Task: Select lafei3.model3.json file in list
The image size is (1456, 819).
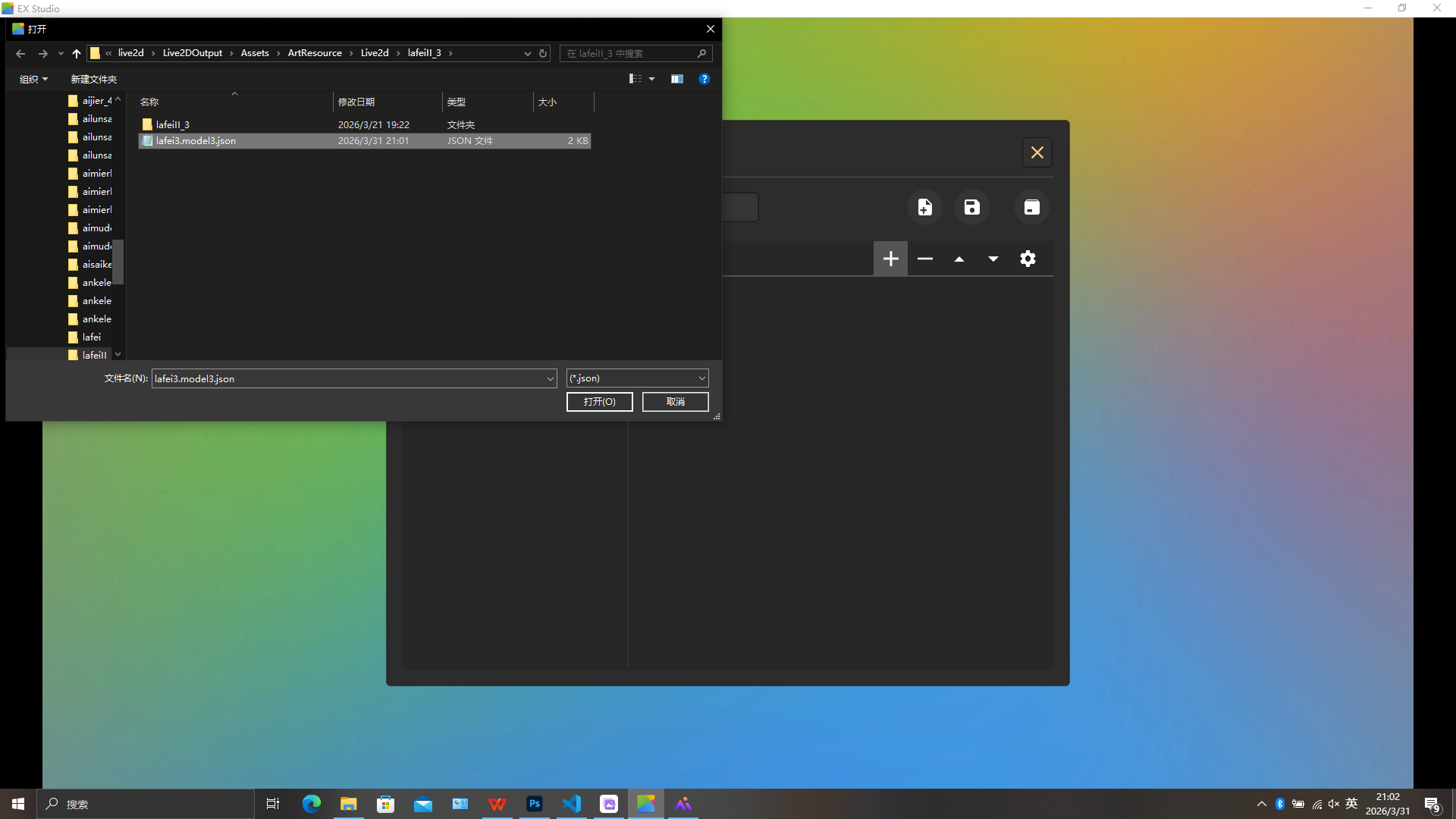Action: point(196,141)
